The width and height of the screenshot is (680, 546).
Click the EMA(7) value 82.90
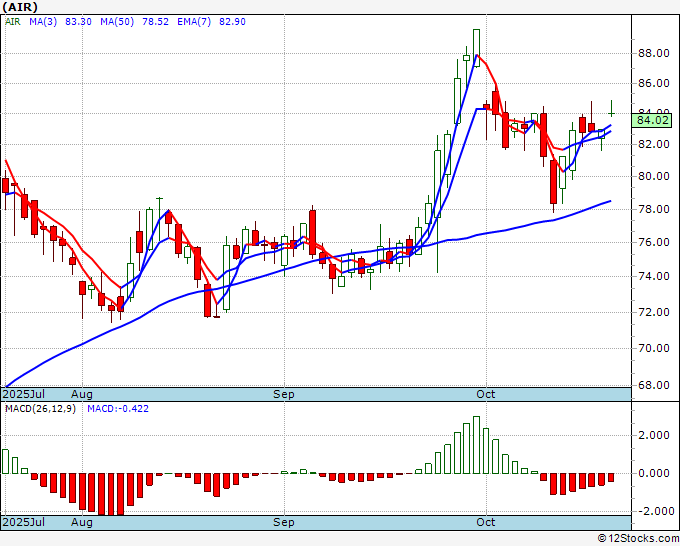(x=232, y=22)
